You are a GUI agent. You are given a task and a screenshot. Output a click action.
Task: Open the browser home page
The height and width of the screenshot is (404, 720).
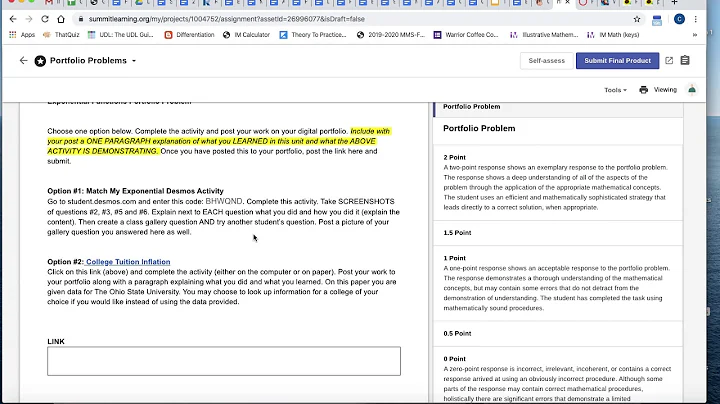click(61, 19)
